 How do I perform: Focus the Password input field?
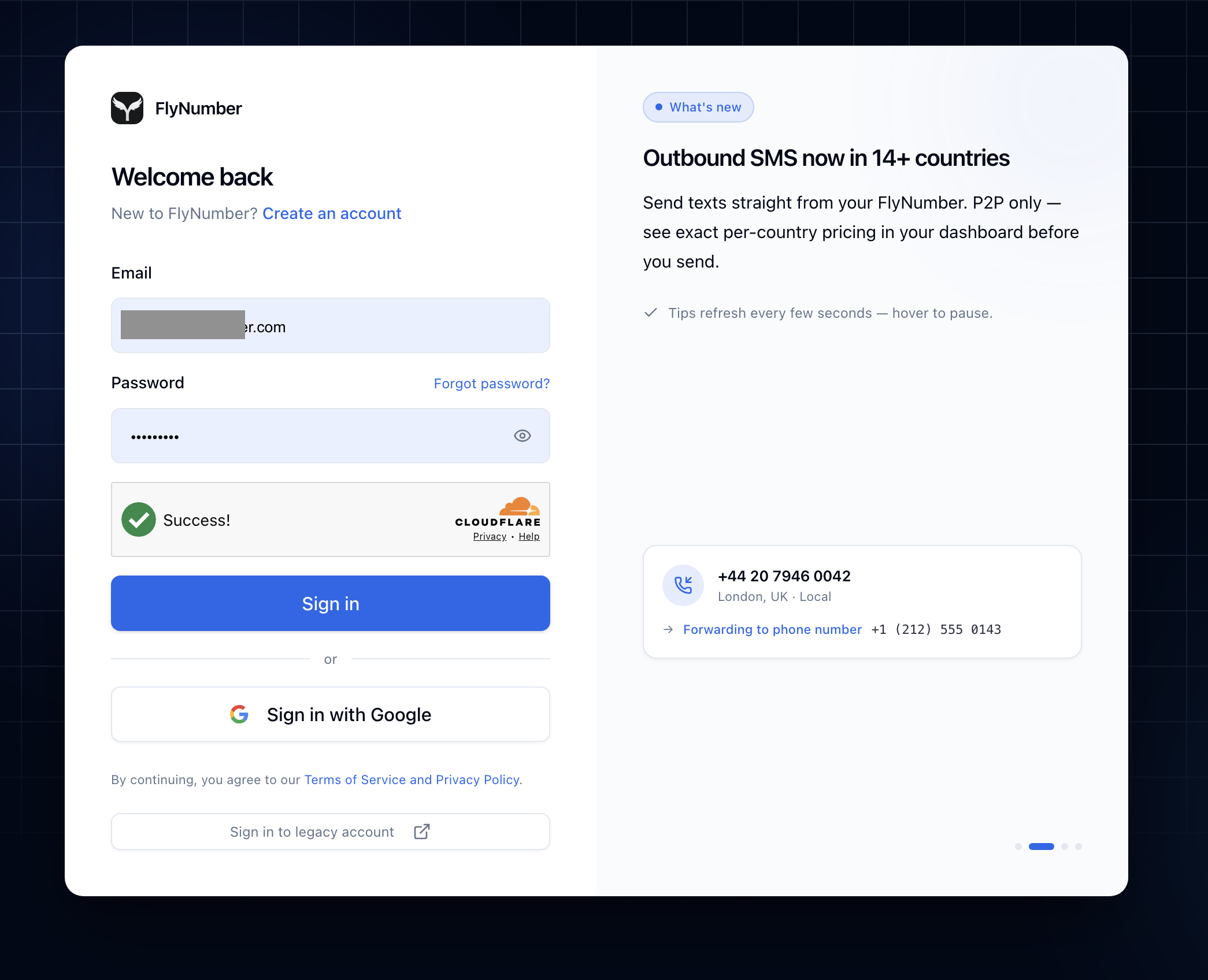click(331, 436)
